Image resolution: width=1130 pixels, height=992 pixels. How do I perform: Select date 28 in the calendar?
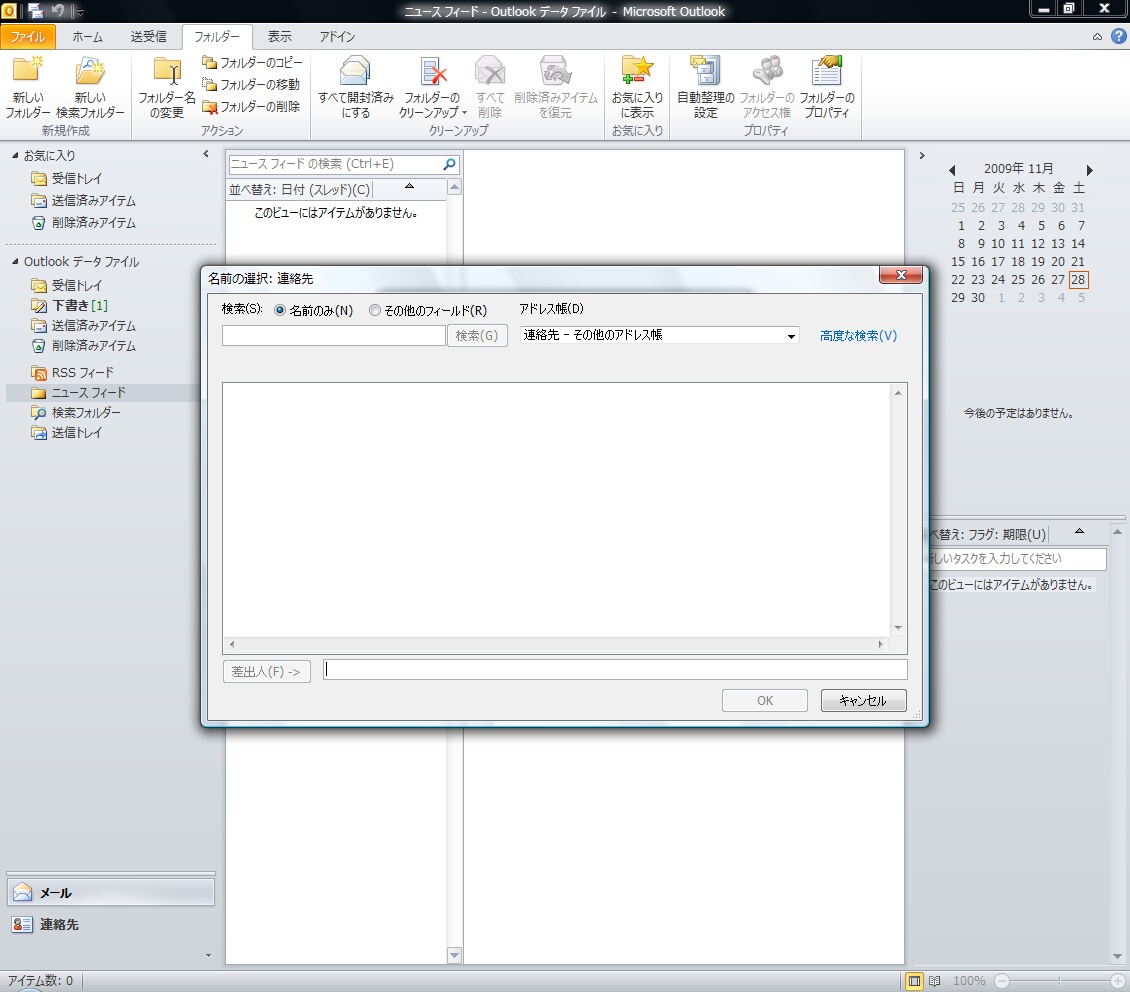(x=1078, y=280)
